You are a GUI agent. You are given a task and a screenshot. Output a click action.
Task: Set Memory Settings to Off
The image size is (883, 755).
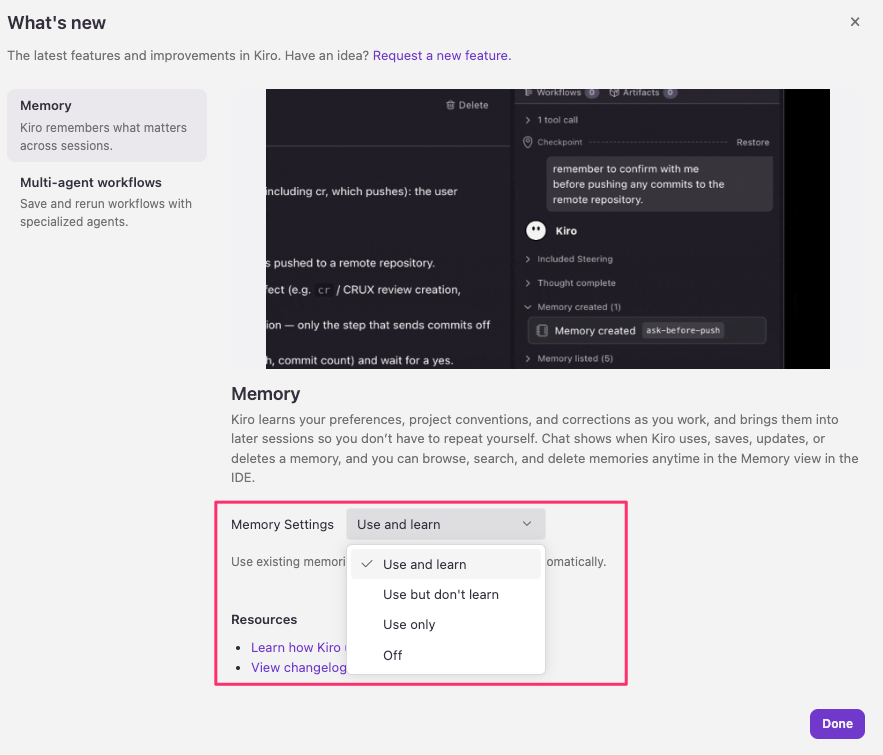click(445, 655)
